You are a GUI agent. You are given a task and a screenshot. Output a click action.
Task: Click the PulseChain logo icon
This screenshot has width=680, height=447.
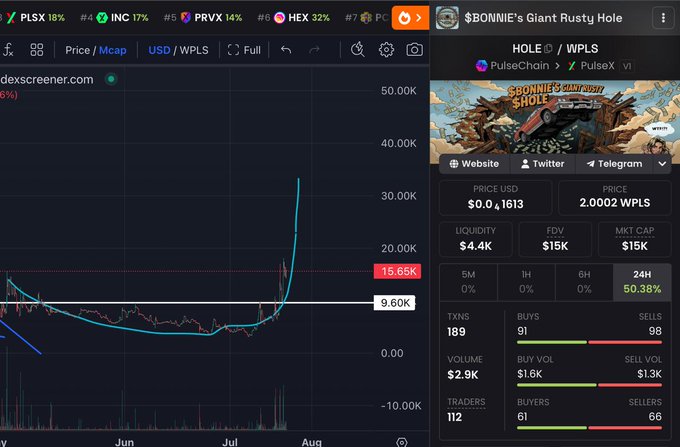(481, 66)
